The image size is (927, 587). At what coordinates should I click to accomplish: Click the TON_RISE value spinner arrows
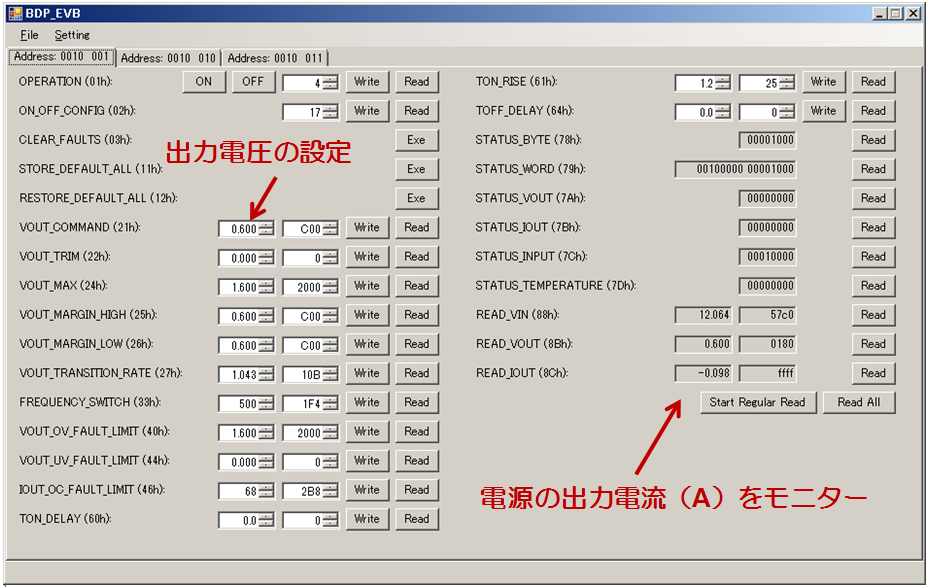click(x=723, y=83)
